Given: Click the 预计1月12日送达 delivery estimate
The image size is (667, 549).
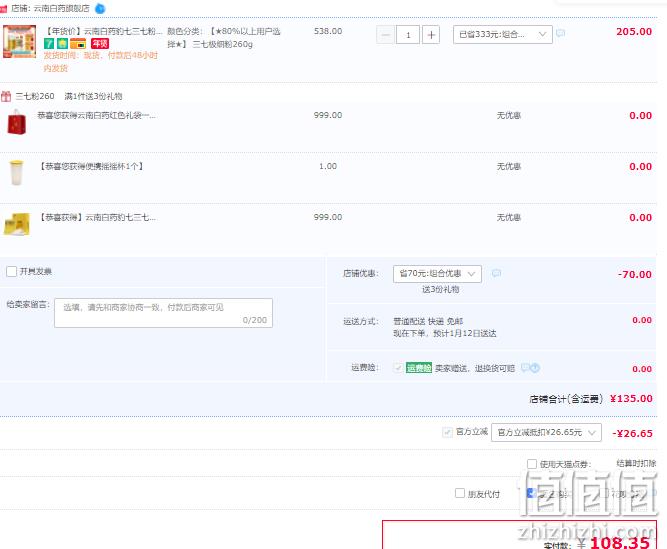Looking at the screenshot, I should click(x=465, y=333).
